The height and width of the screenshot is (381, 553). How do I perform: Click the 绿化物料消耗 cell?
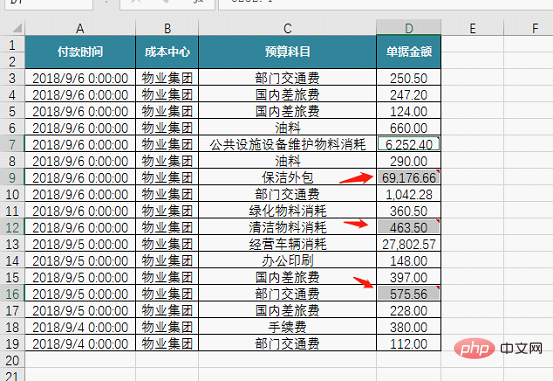(x=287, y=211)
